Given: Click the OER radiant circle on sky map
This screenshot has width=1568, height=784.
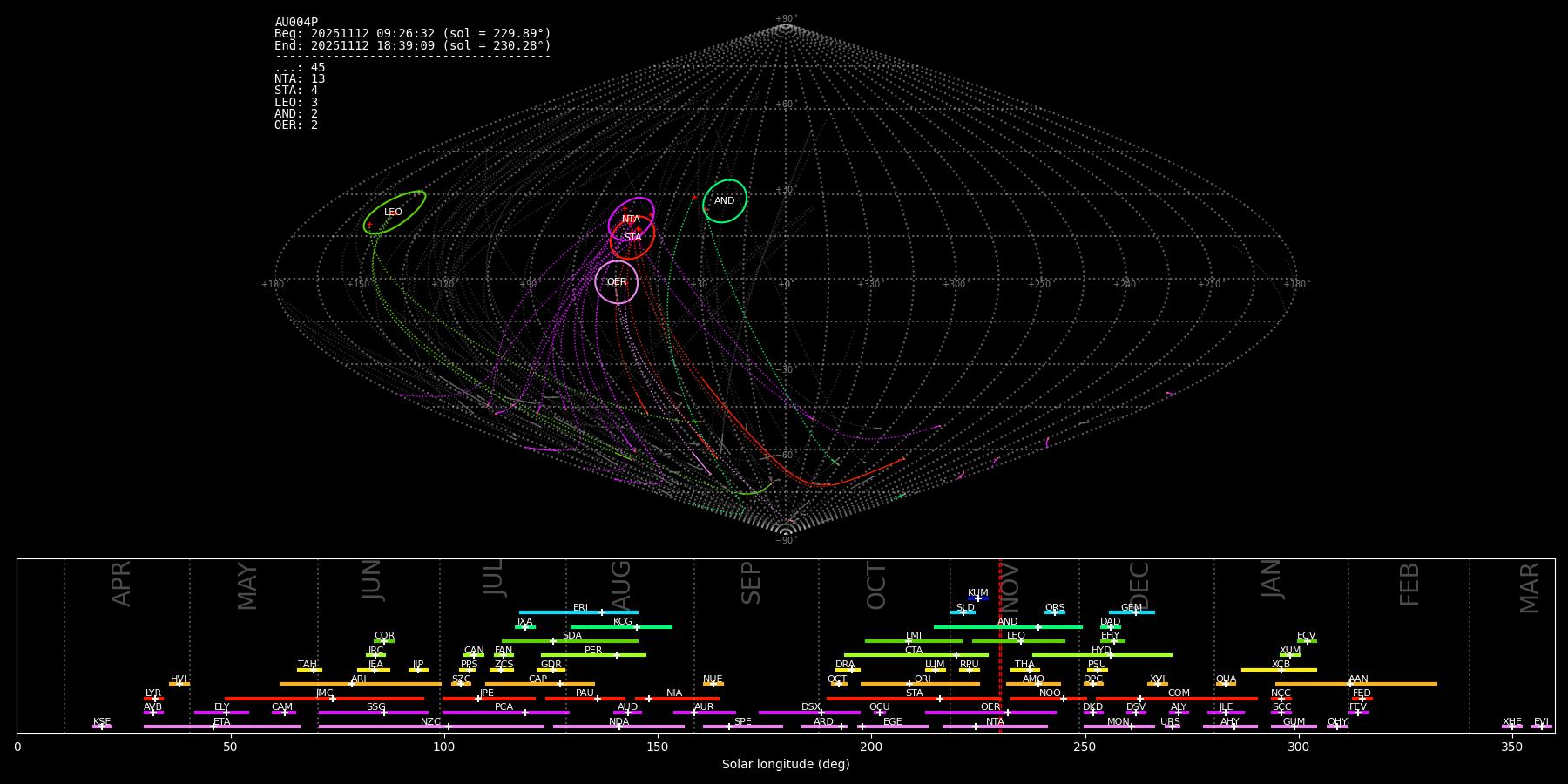Looking at the screenshot, I should click(617, 282).
